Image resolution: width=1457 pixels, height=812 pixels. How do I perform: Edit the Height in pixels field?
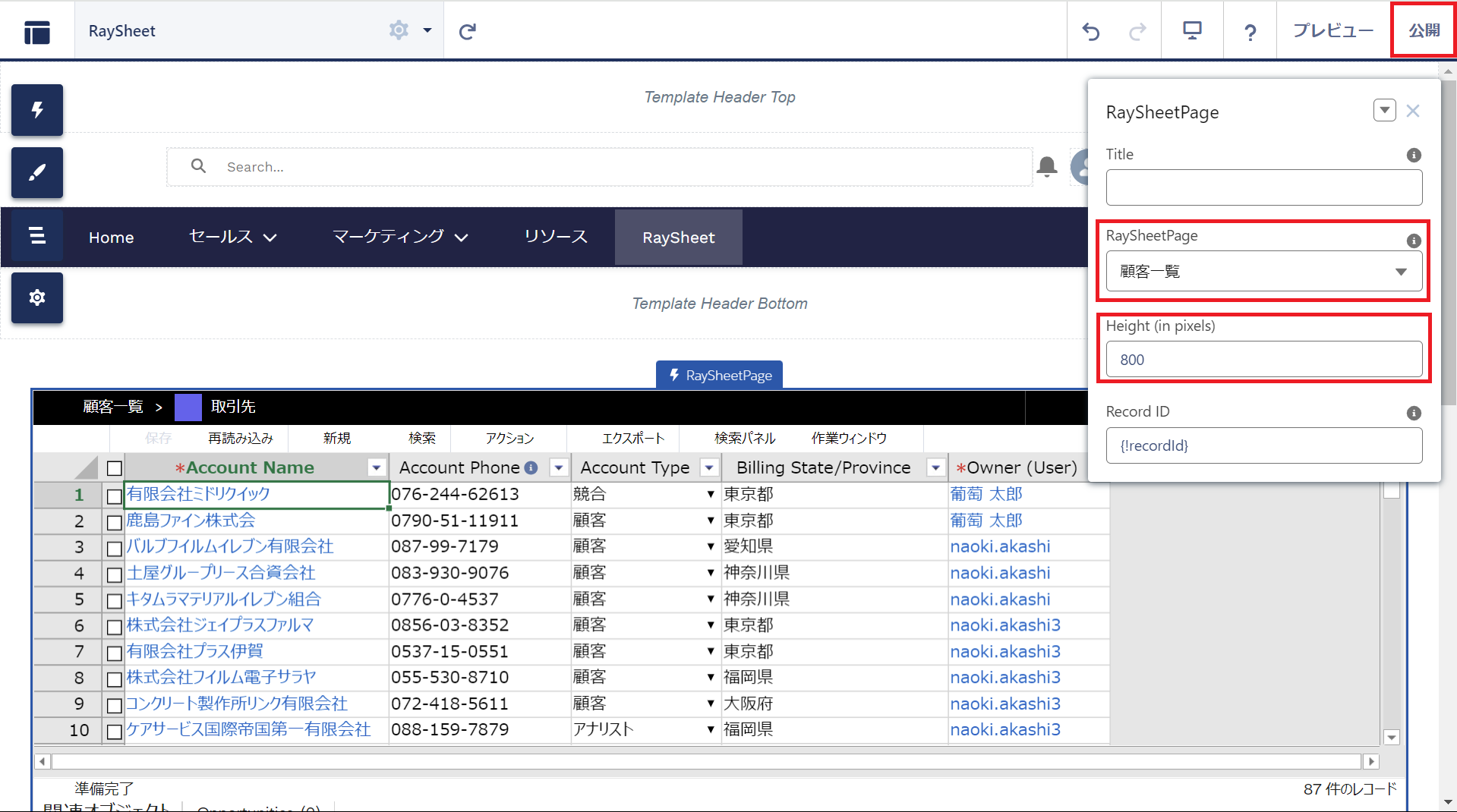click(x=1263, y=359)
